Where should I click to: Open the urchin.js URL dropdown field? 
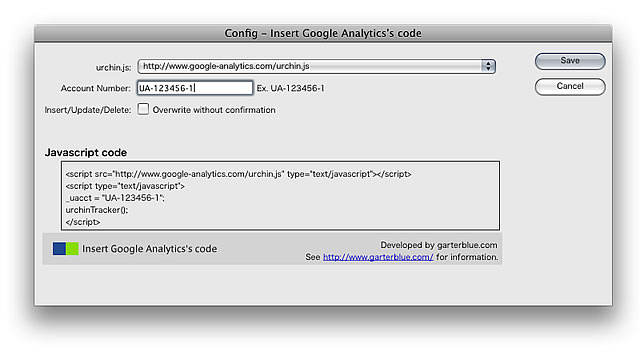pos(317,66)
